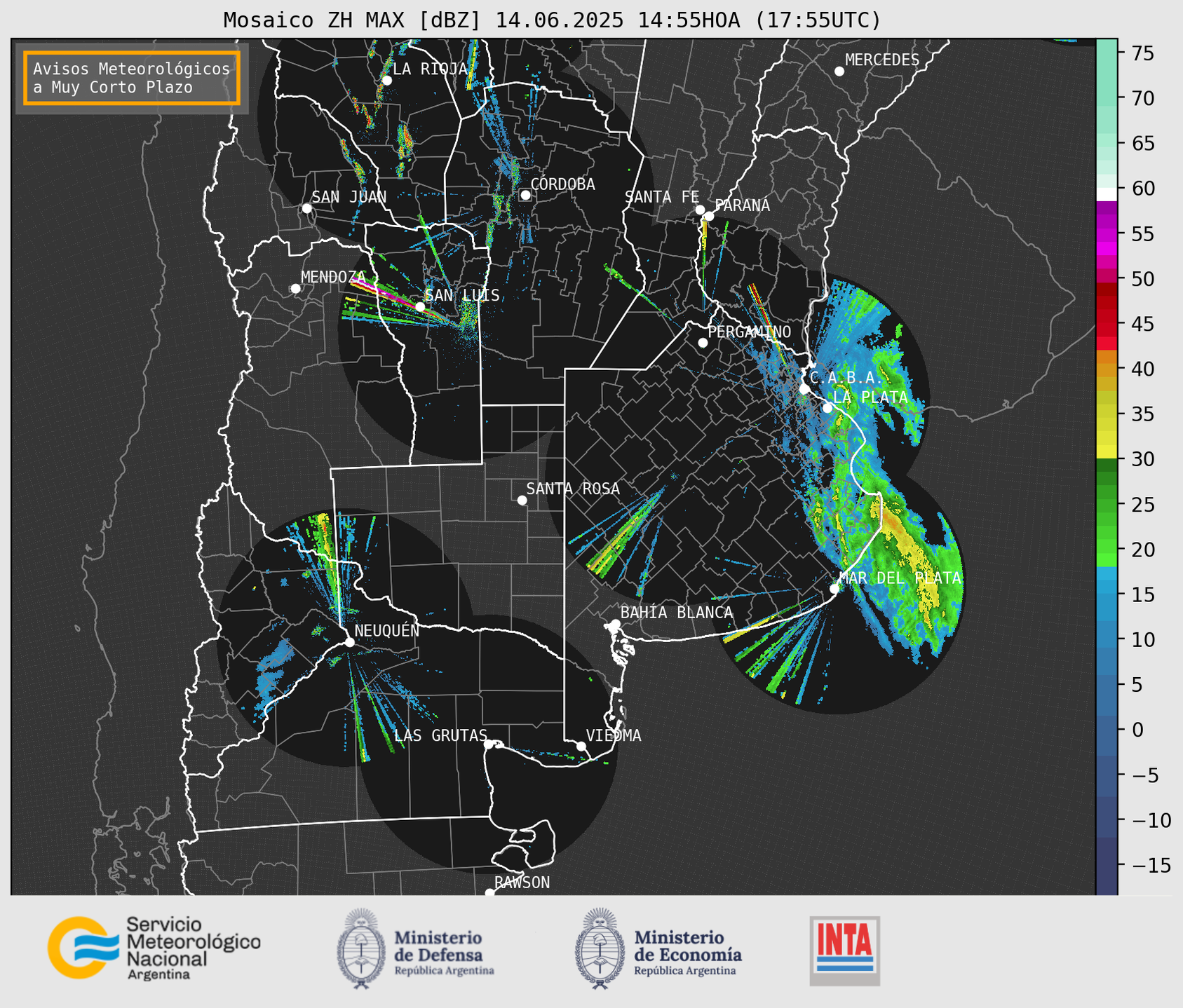The image size is (1183, 1008).
Task: Click the 60 dBZ label on color scale
Action: (x=1142, y=189)
